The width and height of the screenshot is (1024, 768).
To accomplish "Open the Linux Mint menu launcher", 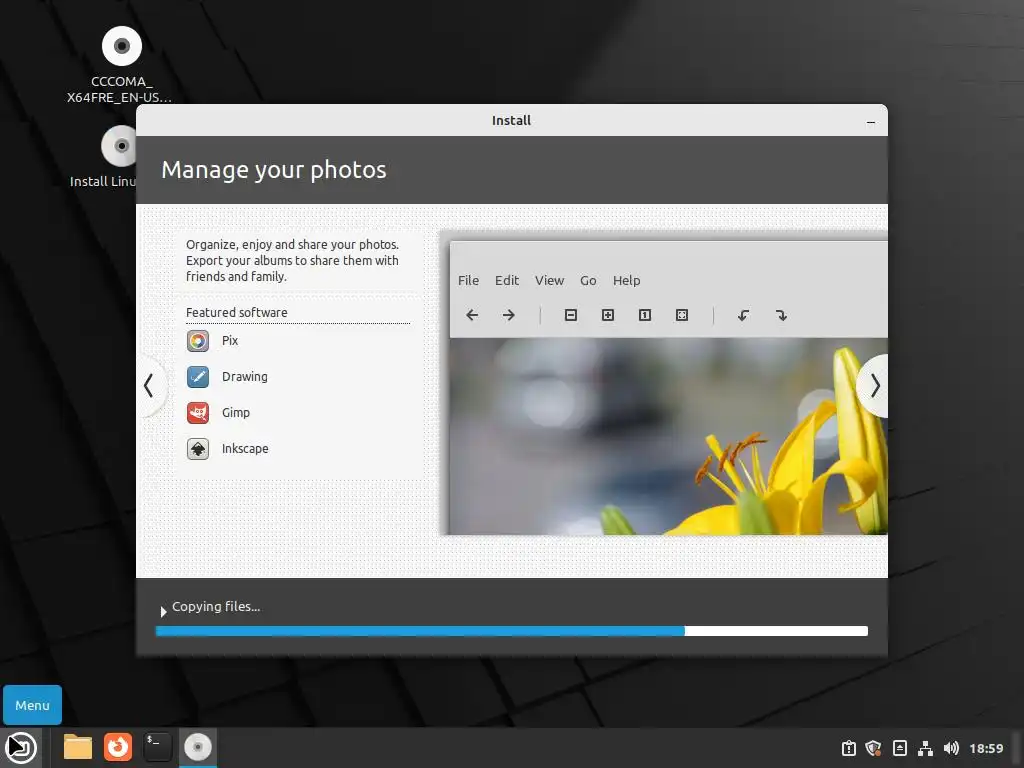I will click(x=20, y=748).
